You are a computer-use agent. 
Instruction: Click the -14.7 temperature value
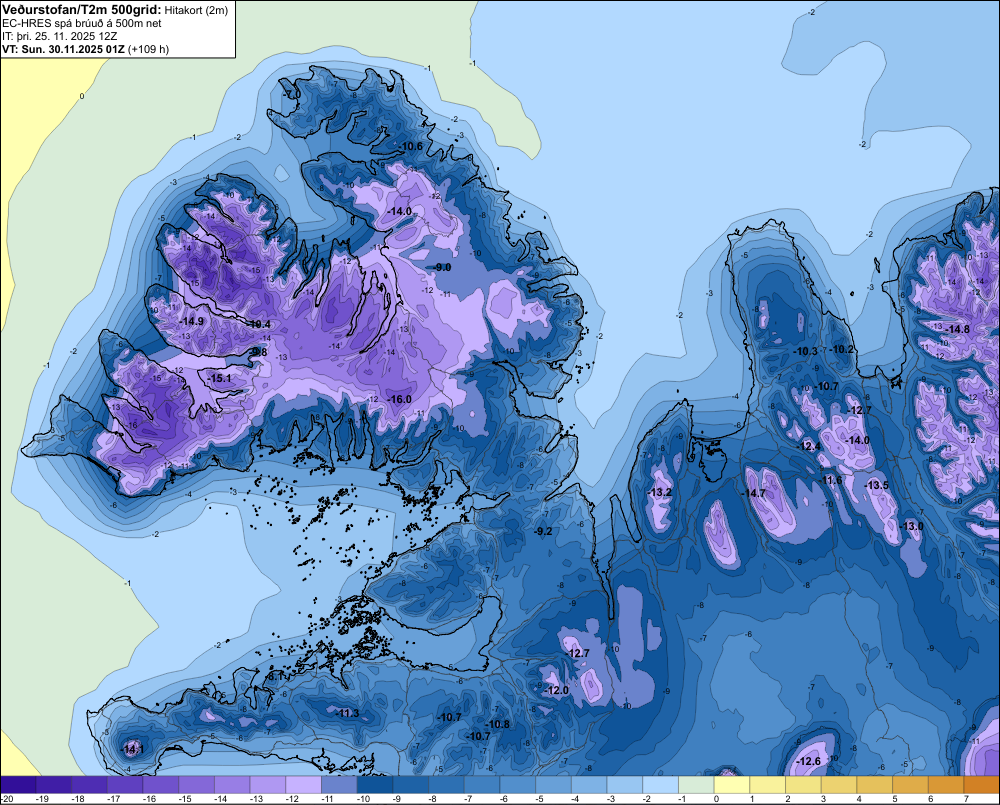click(753, 494)
